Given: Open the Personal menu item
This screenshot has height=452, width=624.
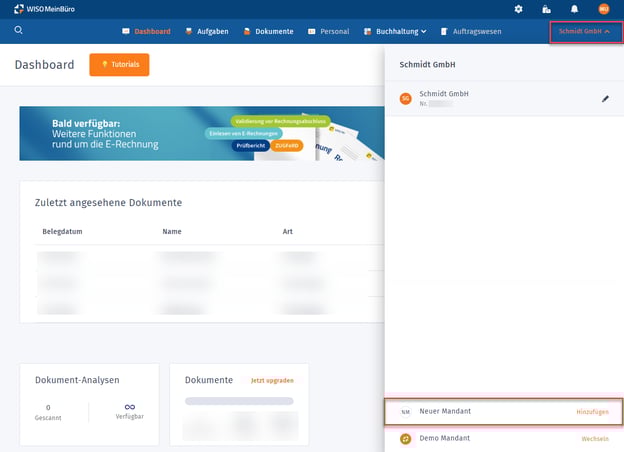Looking at the screenshot, I should (329, 31).
